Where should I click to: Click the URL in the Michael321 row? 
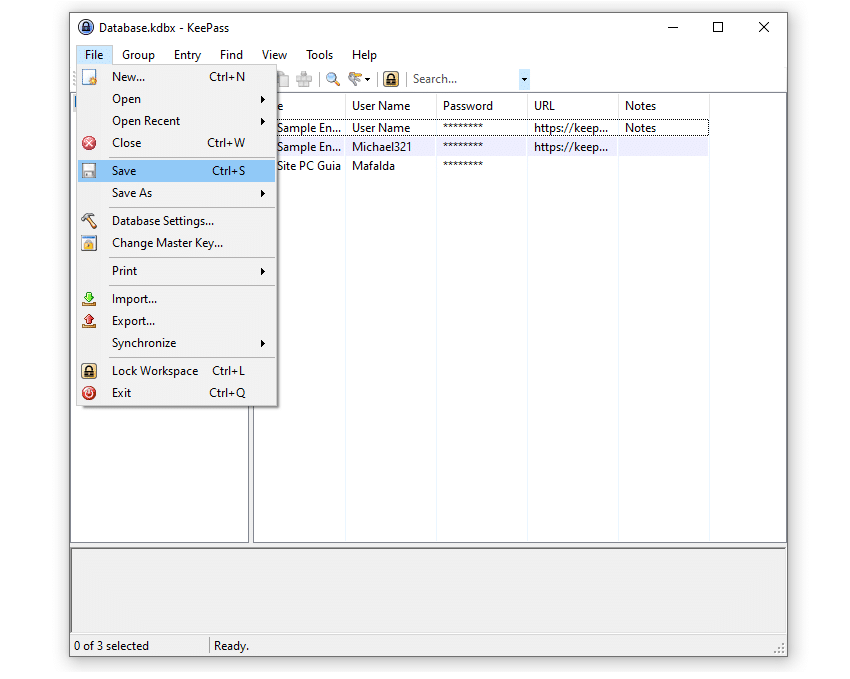coord(571,147)
